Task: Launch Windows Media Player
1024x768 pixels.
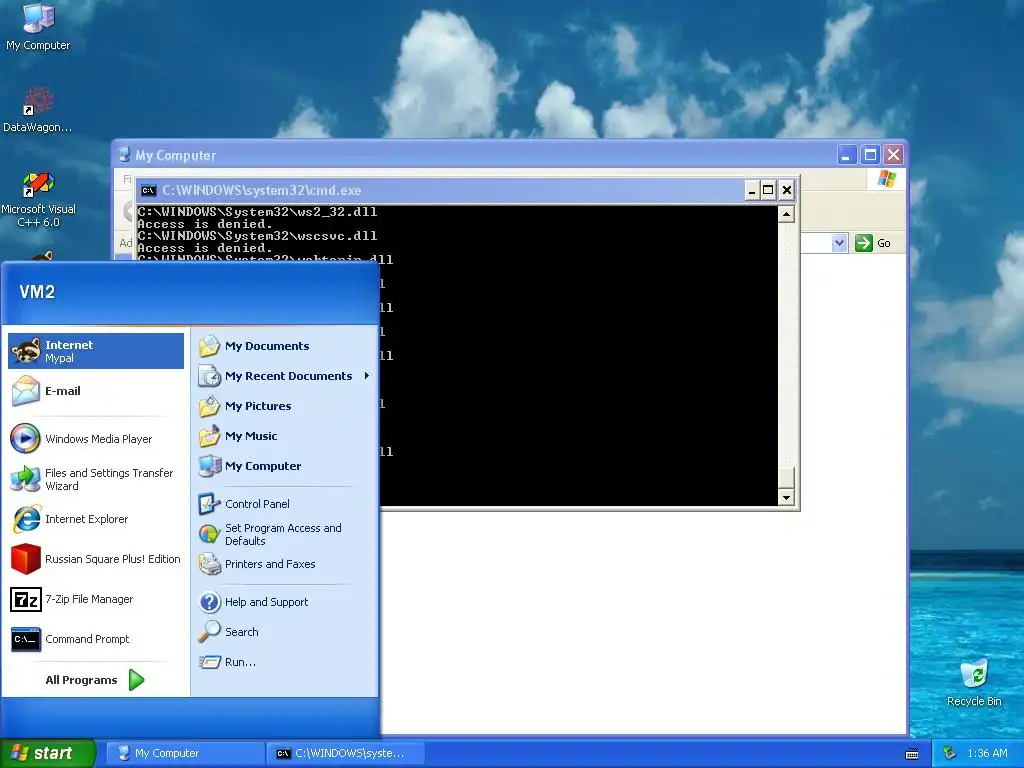Action: pos(96,439)
